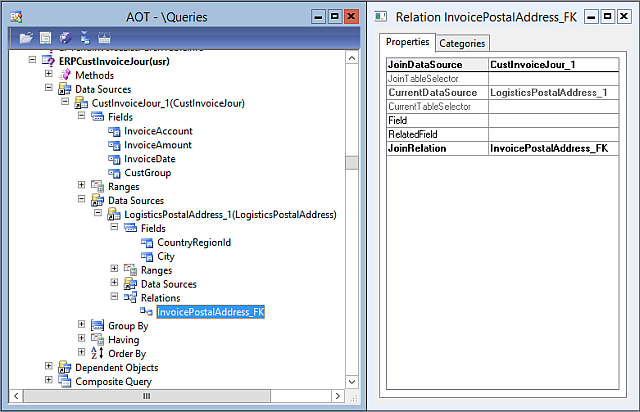Click the City field icon

pos(148,256)
